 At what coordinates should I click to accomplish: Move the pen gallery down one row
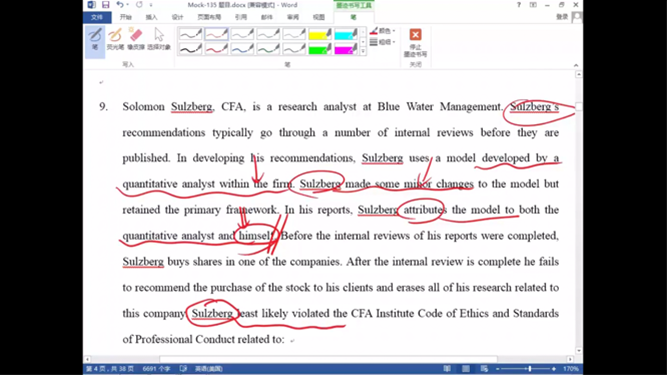[363, 42]
